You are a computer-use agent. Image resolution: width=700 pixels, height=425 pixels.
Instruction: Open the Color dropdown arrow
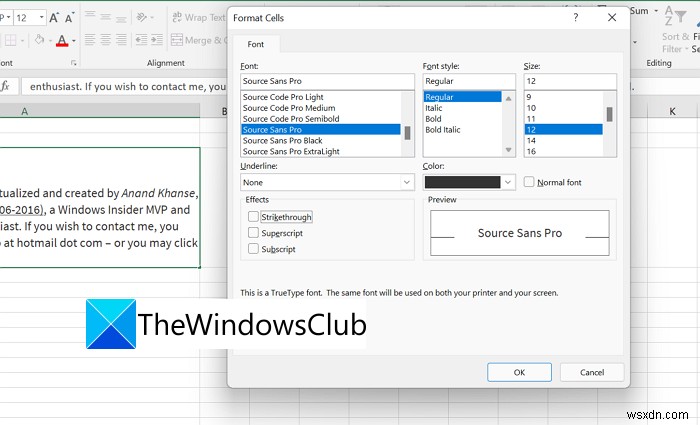click(x=508, y=182)
